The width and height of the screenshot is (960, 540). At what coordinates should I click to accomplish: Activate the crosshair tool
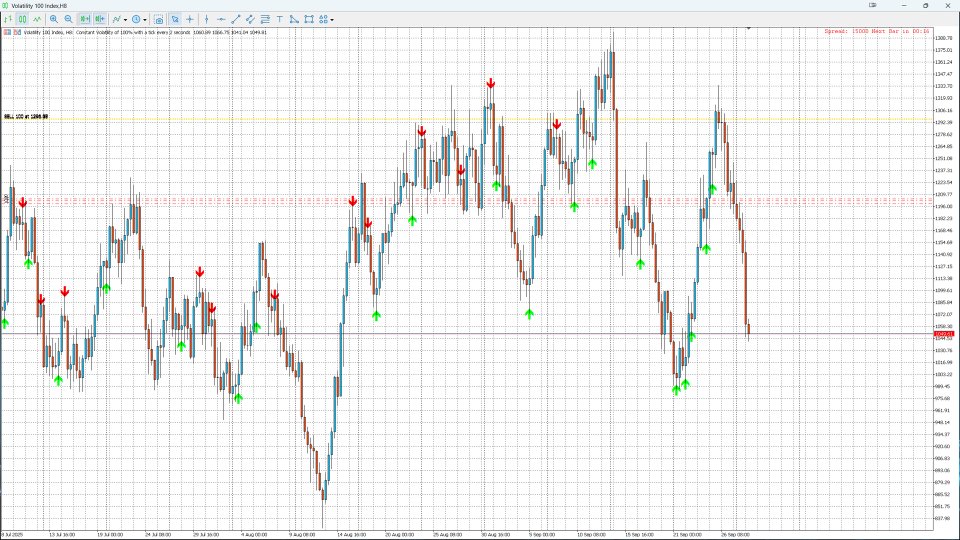pyautogui.click(x=190, y=19)
